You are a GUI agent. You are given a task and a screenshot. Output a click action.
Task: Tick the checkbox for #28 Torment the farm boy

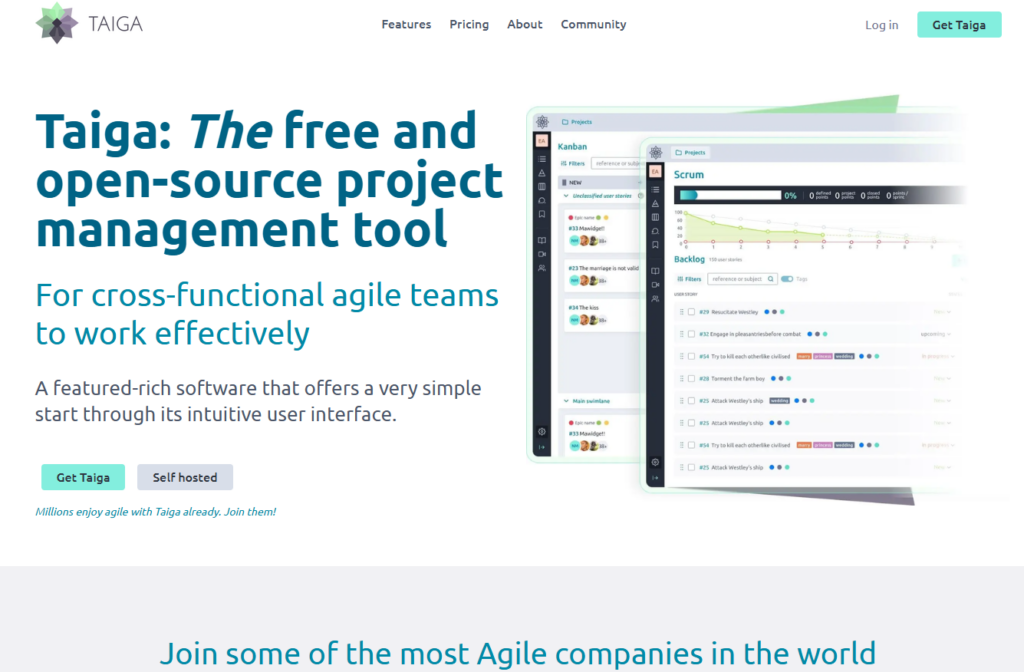691,378
